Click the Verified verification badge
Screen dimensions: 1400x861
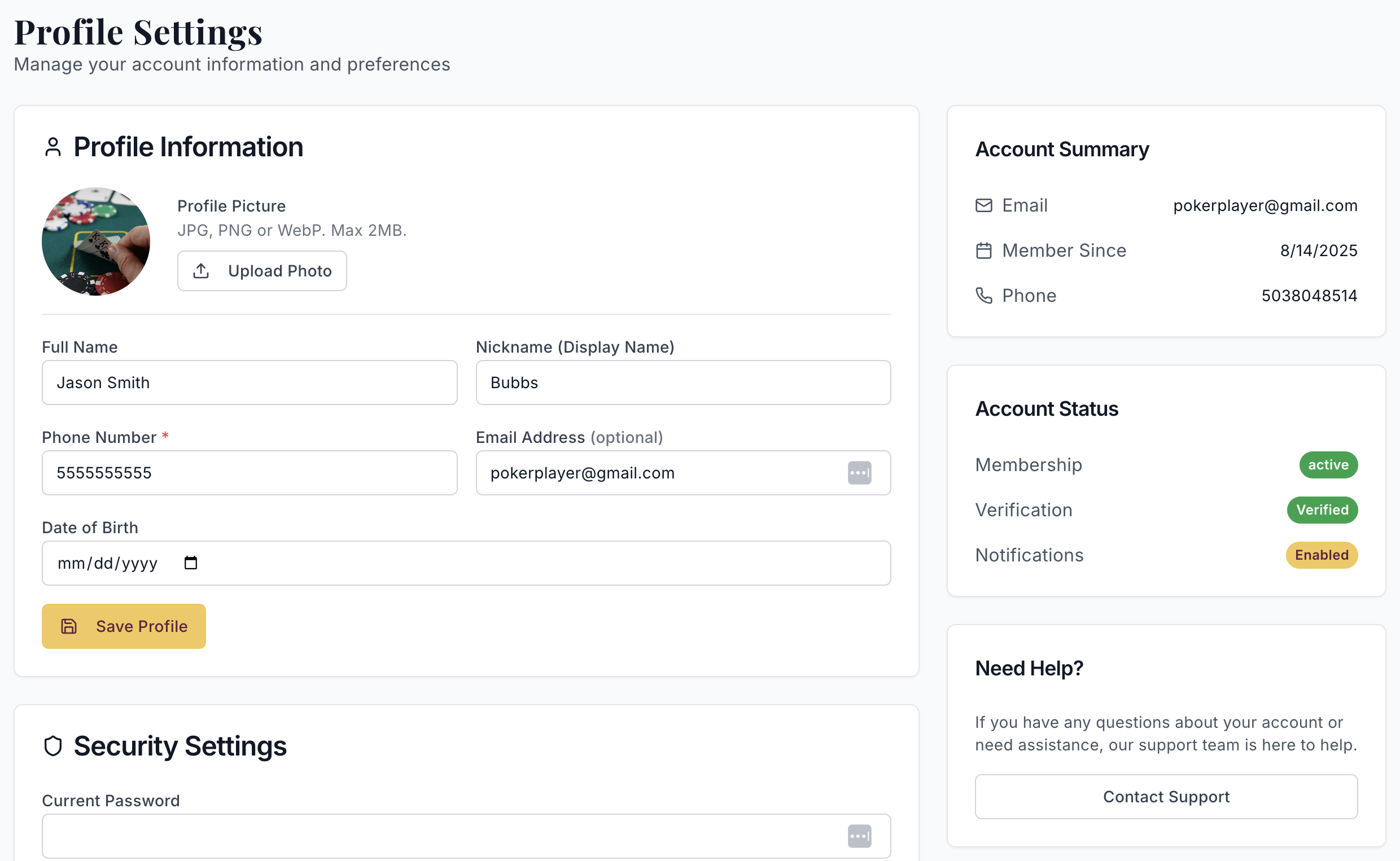1322,509
